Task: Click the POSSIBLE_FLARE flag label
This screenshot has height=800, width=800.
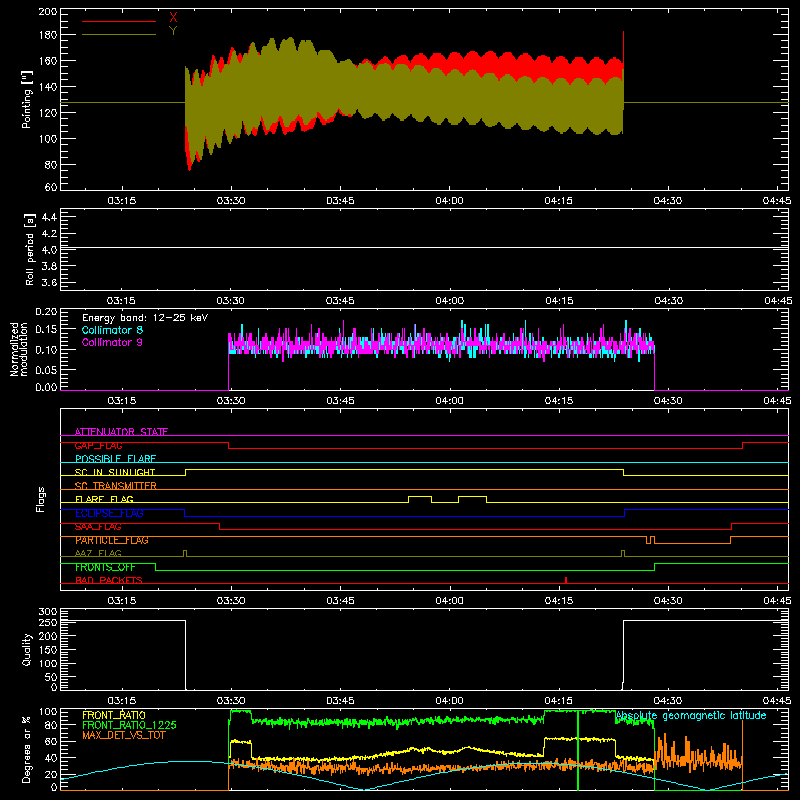Action: [115, 459]
